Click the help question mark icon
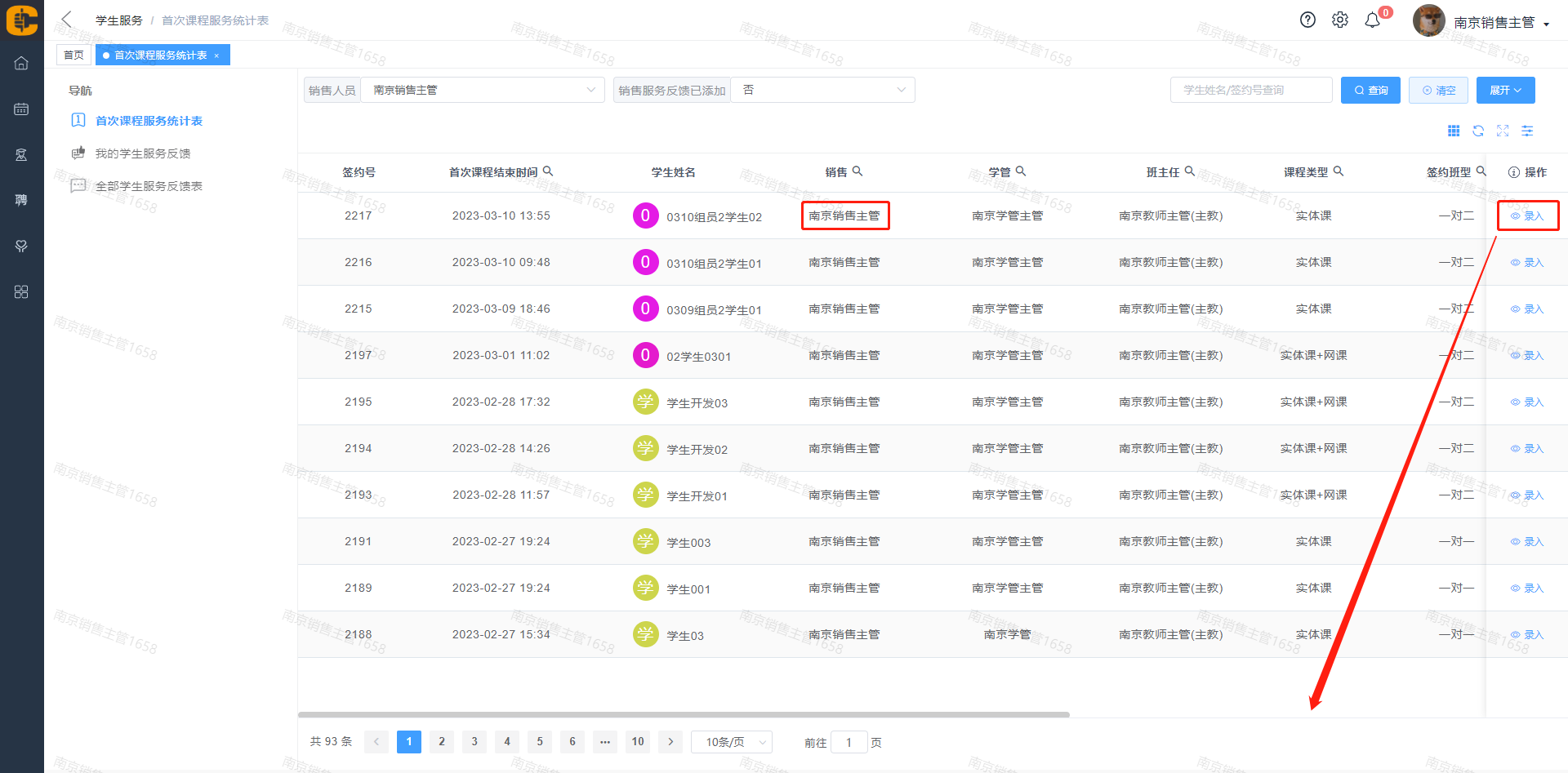 click(x=1307, y=20)
